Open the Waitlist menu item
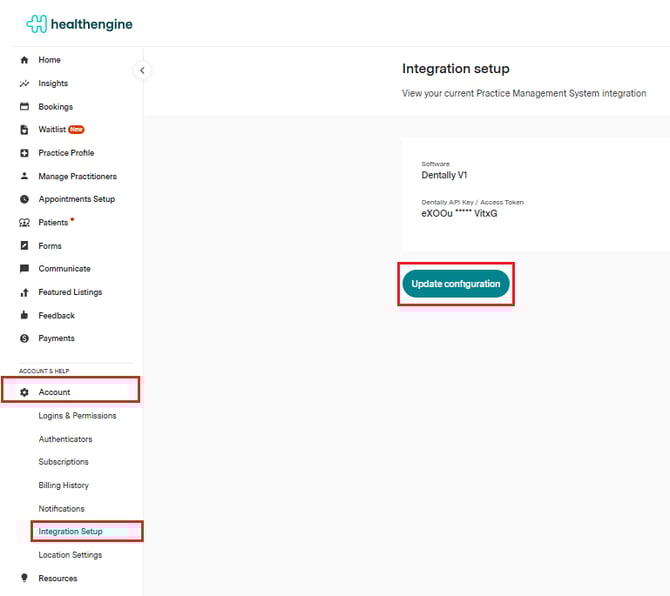Viewport: 670px width, 596px height. point(52,130)
